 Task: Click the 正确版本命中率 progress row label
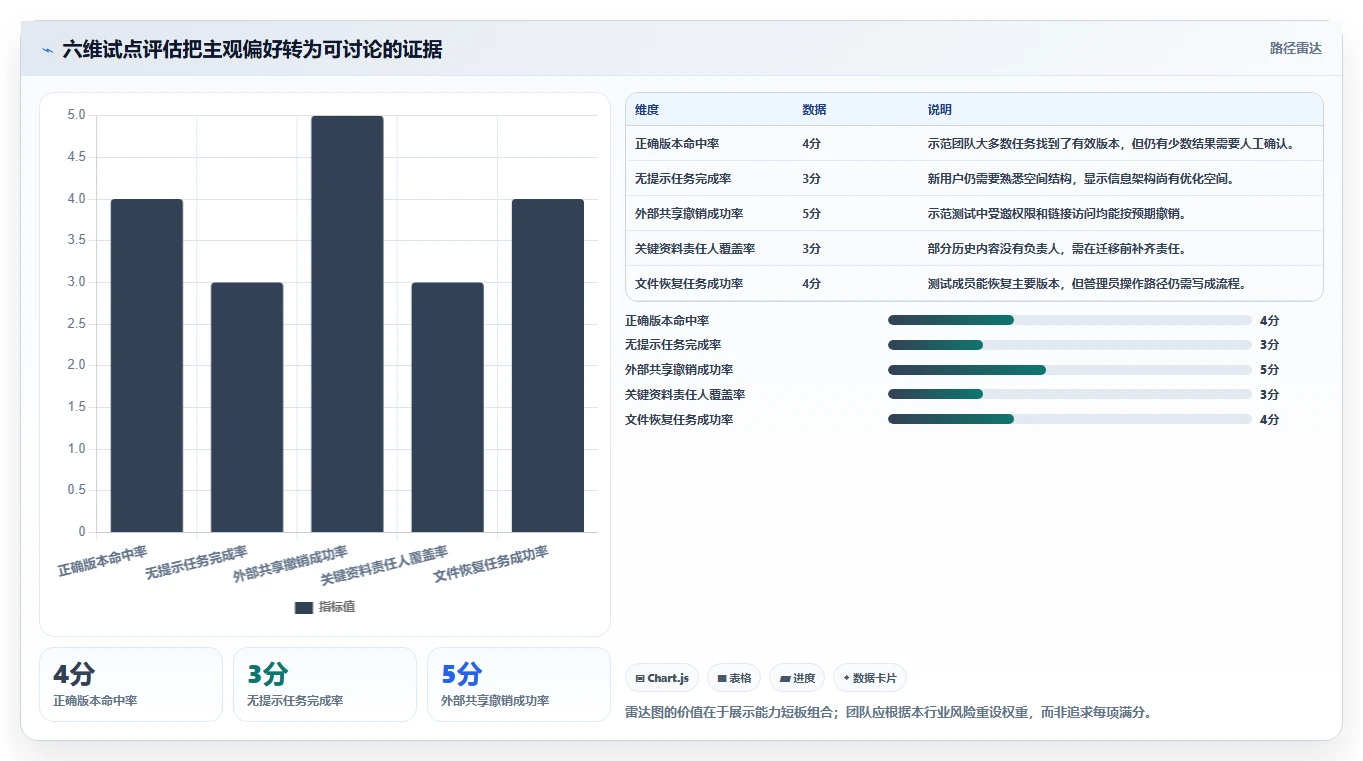(667, 321)
